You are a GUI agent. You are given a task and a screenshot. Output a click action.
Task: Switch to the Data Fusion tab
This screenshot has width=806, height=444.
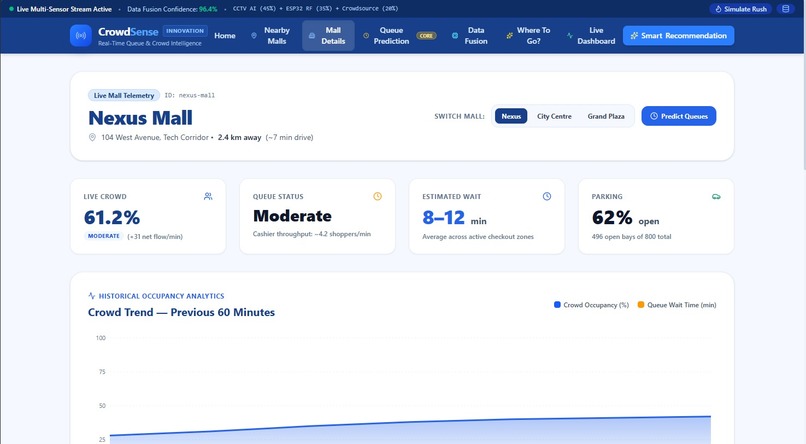point(470,35)
